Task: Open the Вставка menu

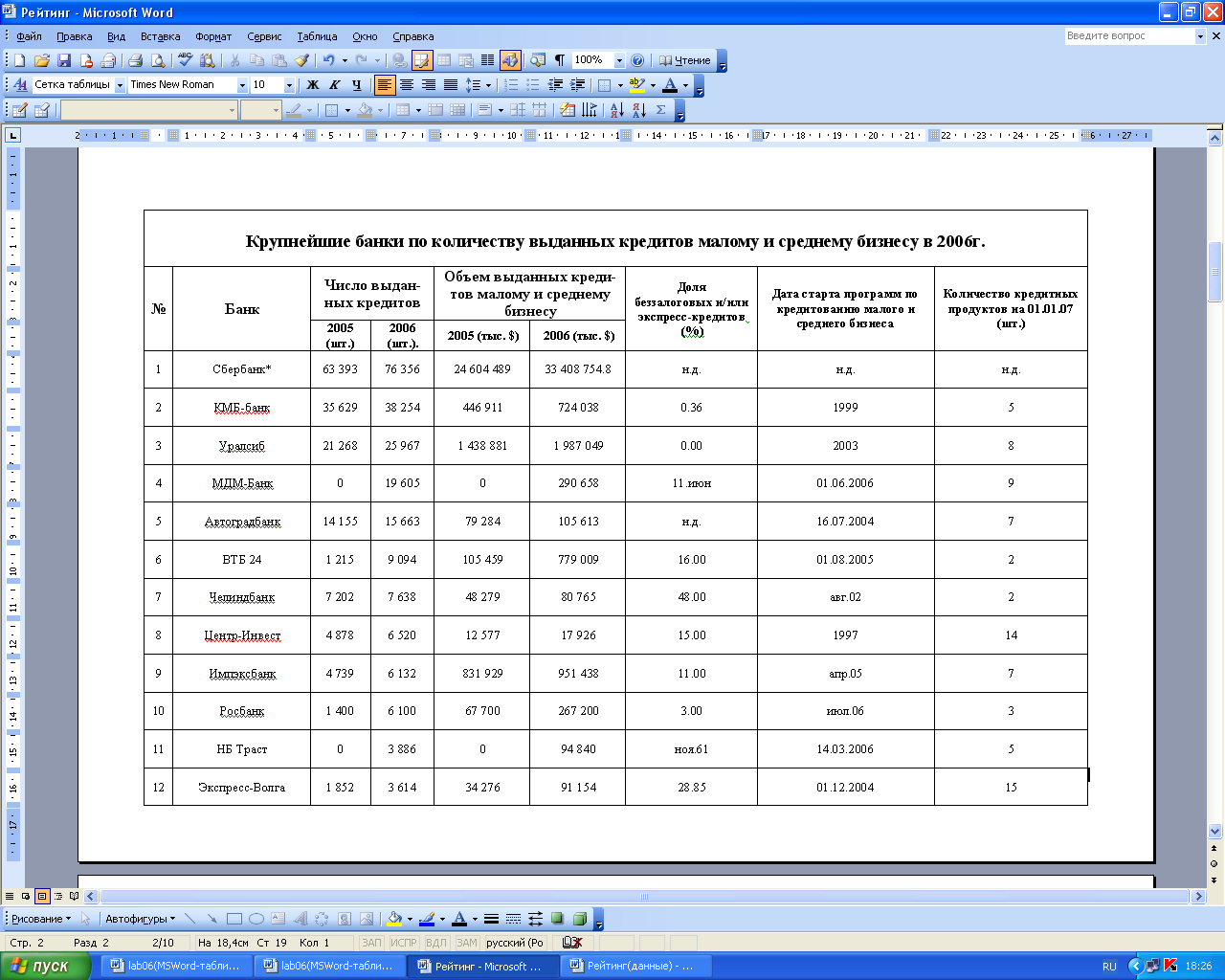Action: tap(160, 36)
